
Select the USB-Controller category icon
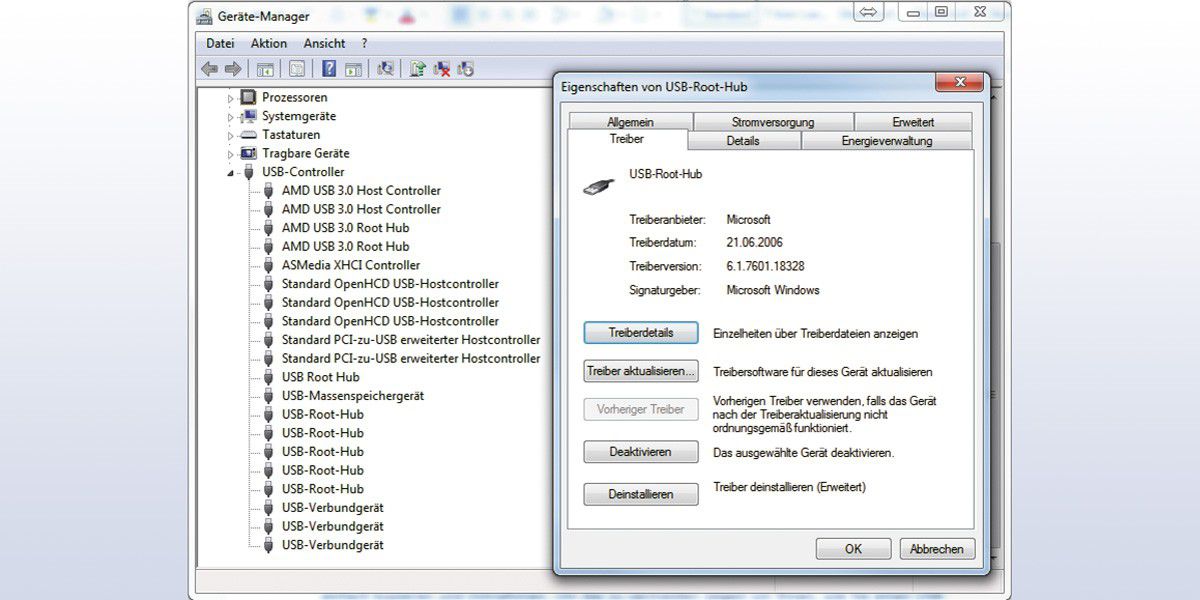tap(249, 172)
